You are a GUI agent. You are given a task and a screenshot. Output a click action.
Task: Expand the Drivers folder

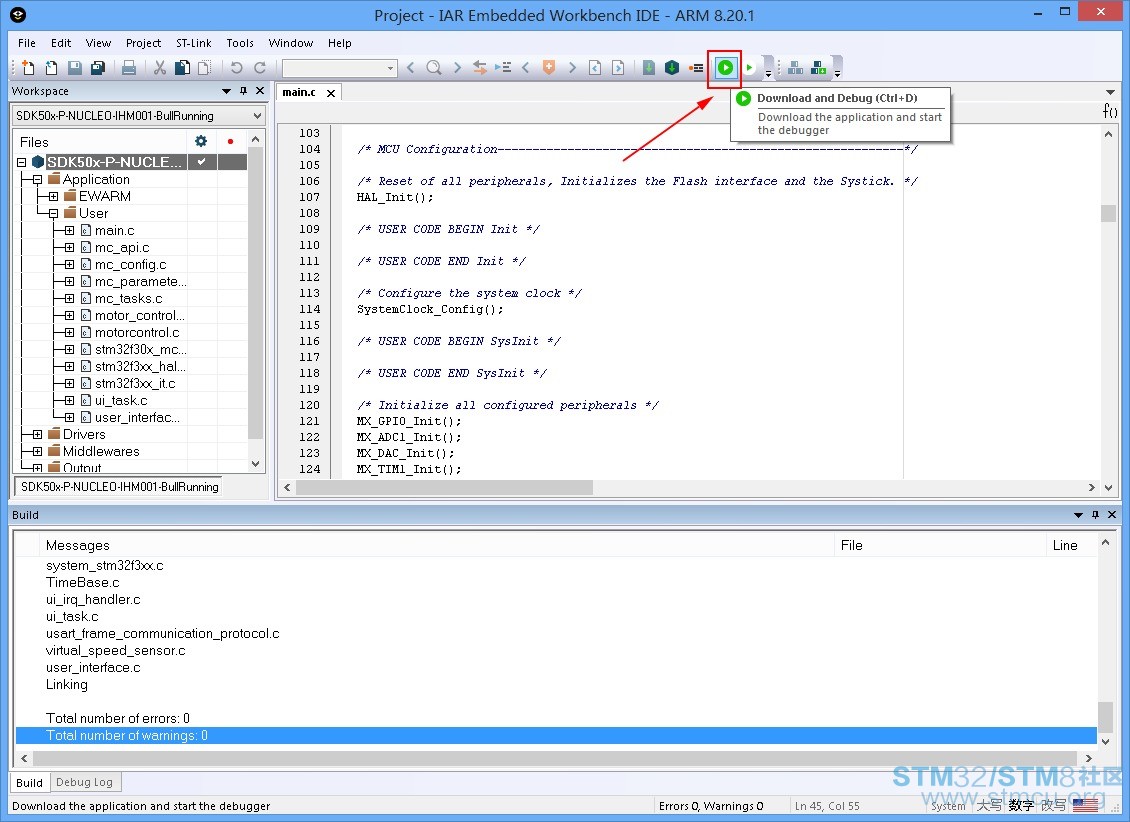point(37,434)
